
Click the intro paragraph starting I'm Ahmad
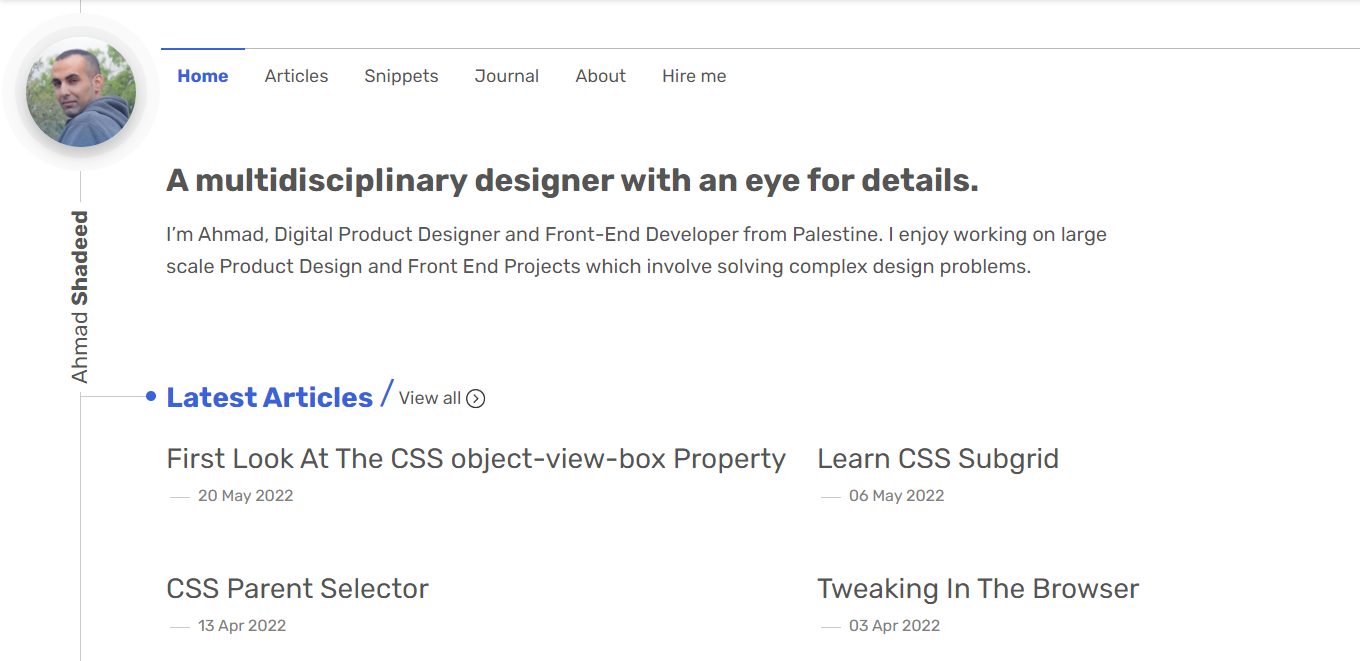[x=636, y=251]
